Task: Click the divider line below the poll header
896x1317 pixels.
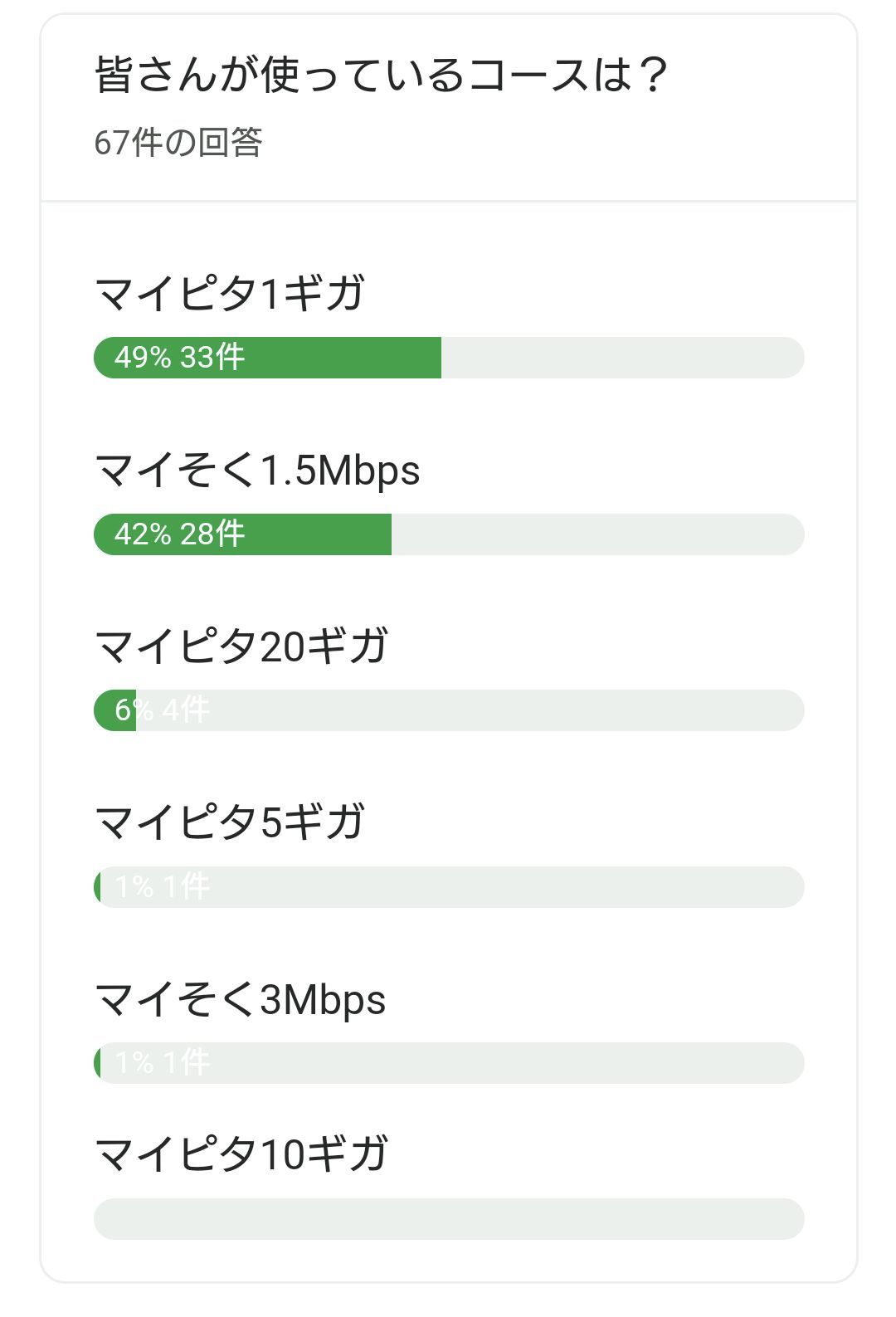Action: 449,201
